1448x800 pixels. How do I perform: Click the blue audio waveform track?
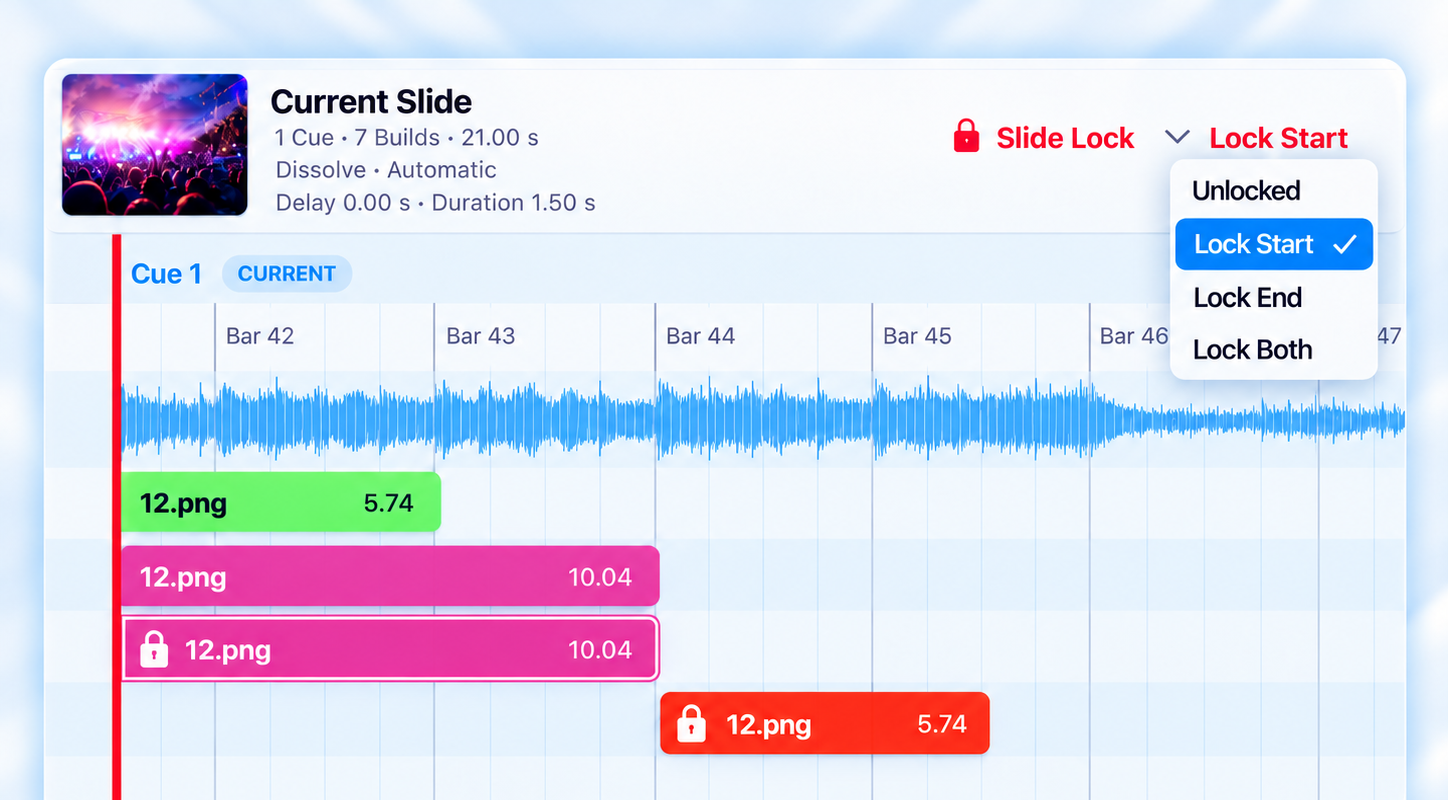click(763, 418)
